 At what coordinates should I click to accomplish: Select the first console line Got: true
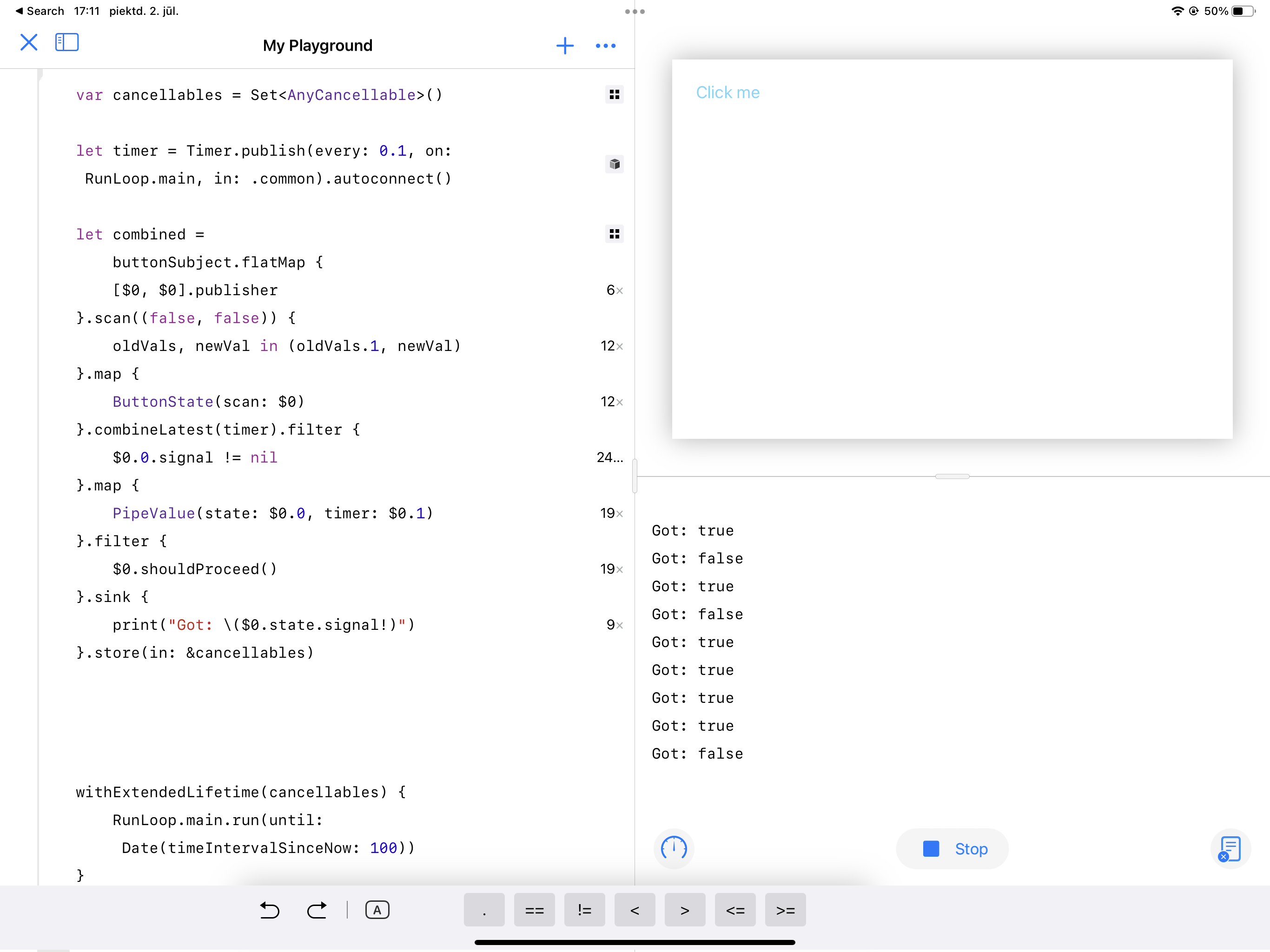(693, 530)
